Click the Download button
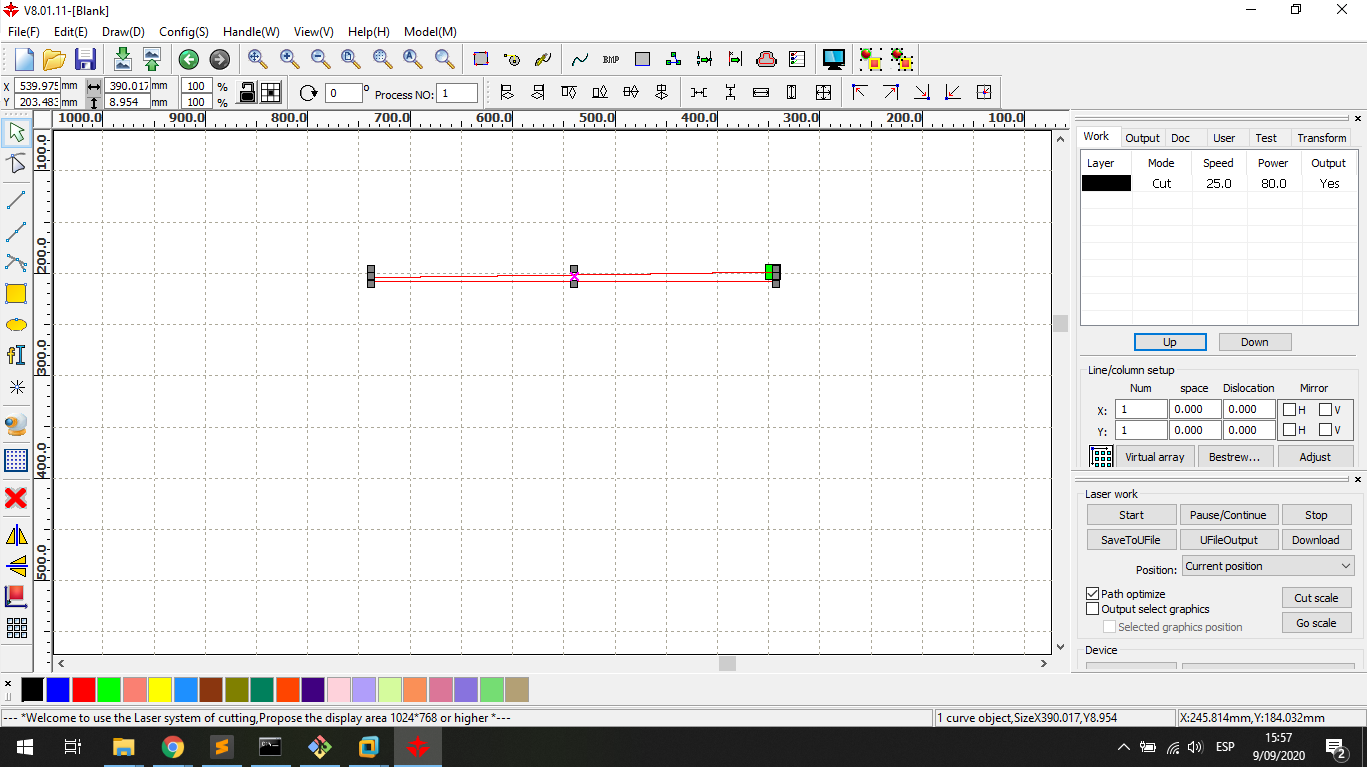This screenshot has height=768, width=1369. click(1316, 540)
